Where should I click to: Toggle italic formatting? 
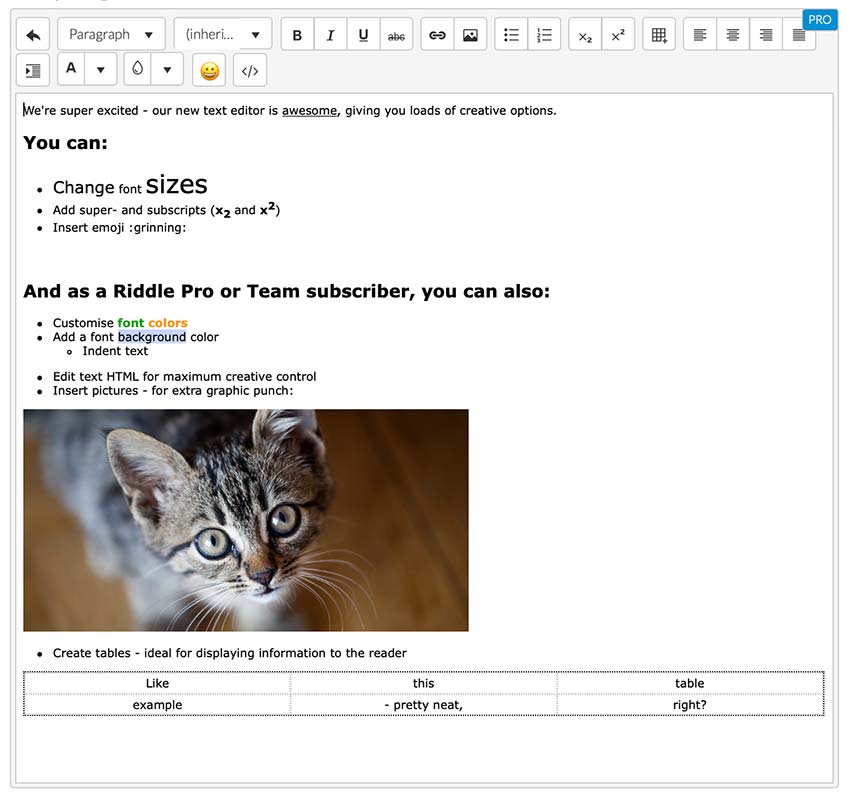330,35
